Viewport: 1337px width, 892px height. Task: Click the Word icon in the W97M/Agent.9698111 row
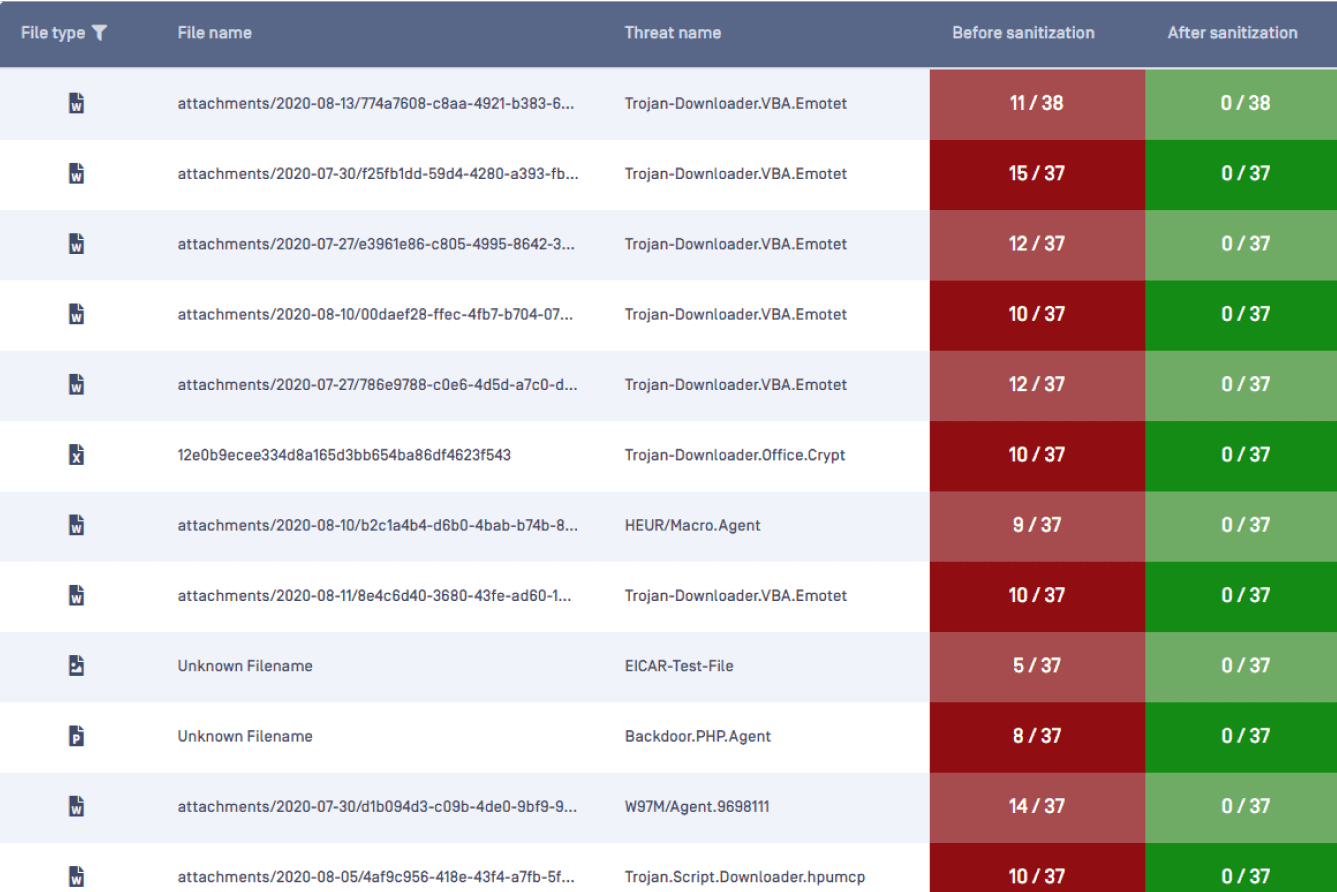pyautogui.click(x=76, y=806)
